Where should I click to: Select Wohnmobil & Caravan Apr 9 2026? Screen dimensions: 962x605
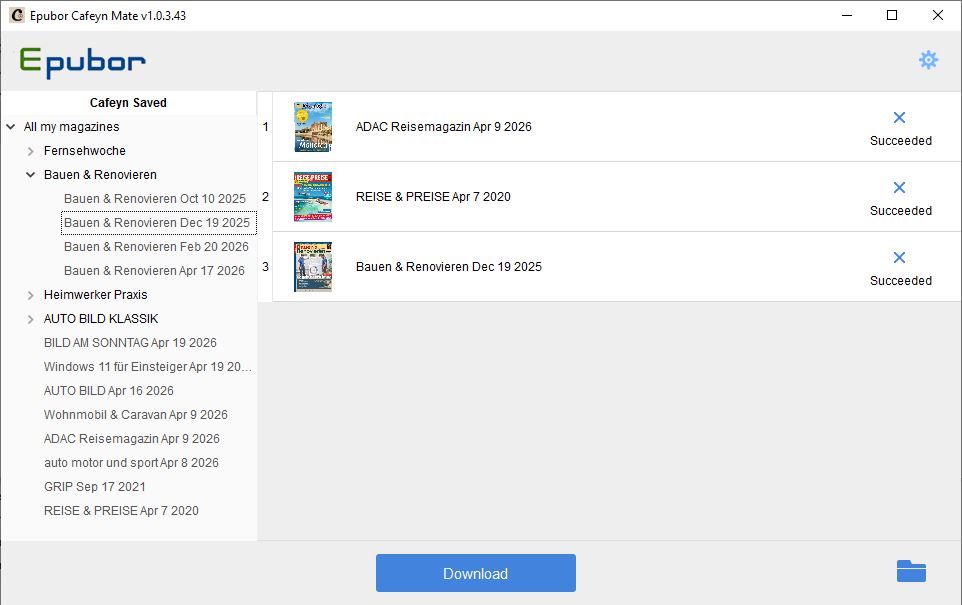[135, 414]
